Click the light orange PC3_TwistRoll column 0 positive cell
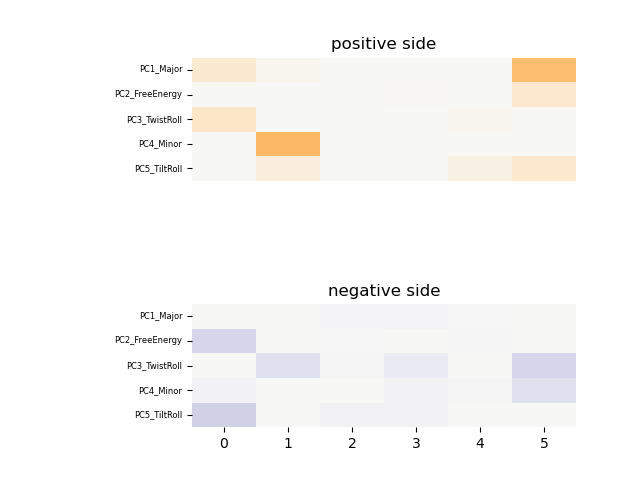 (224, 119)
